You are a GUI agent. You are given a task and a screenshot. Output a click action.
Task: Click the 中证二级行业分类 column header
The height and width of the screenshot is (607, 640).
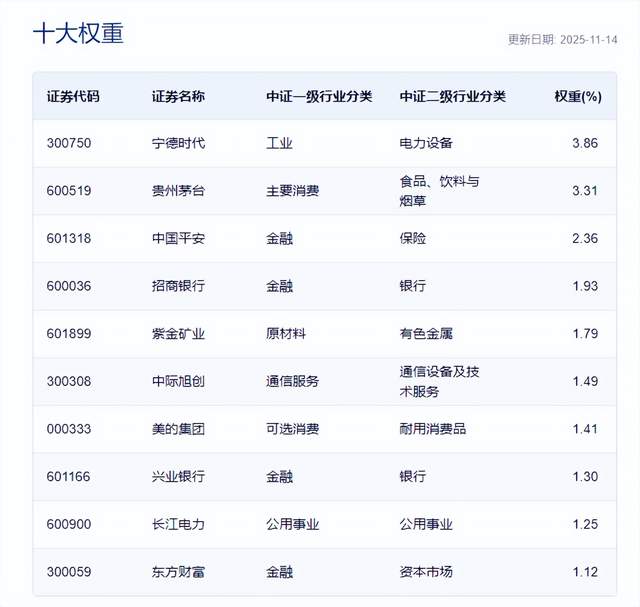(453, 96)
